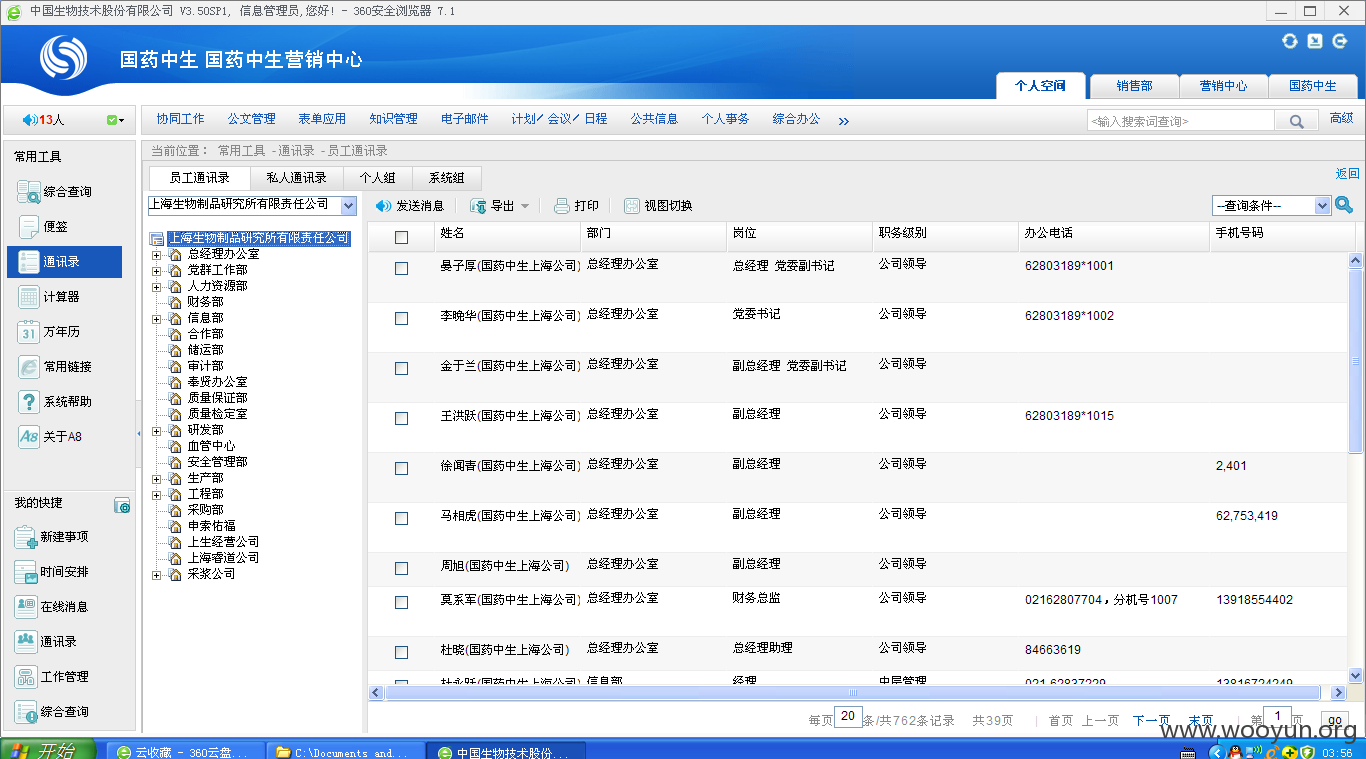The height and width of the screenshot is (759, 1366).
Task: Tick the checkbox for 王洪跃
Action: click(401, 418)
